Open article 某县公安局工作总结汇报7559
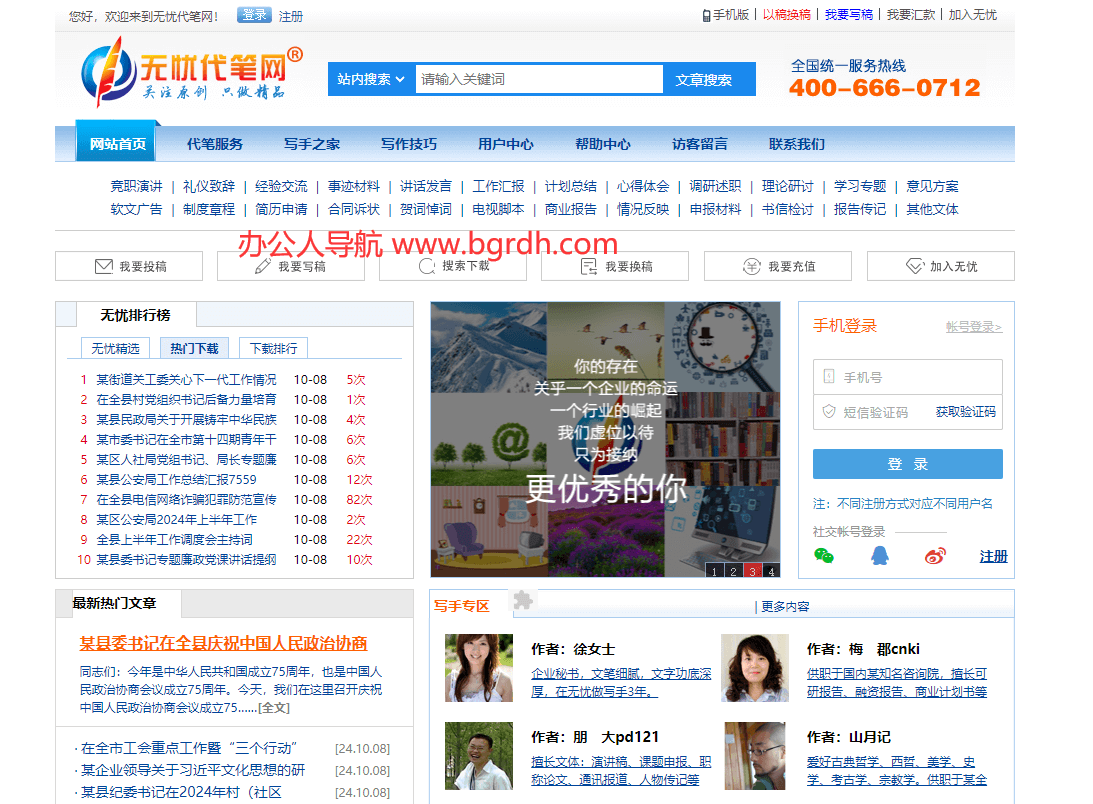 176,480
